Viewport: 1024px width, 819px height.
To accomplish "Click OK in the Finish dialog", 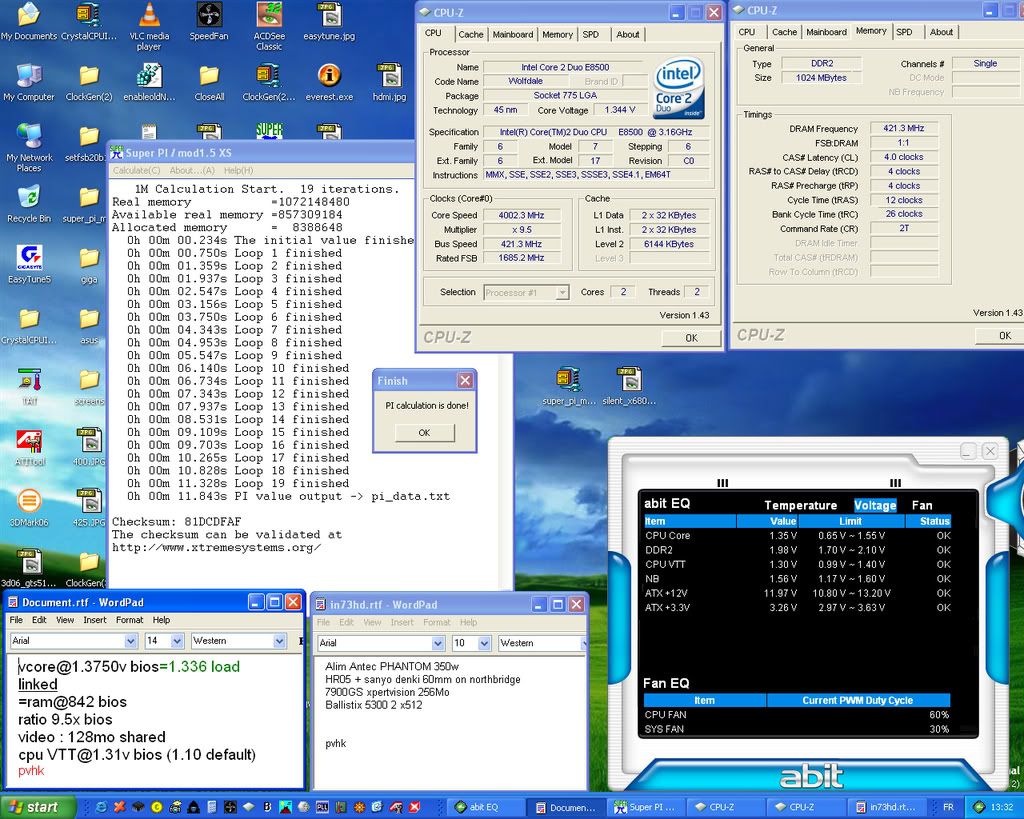I will [x=424, y=433].
